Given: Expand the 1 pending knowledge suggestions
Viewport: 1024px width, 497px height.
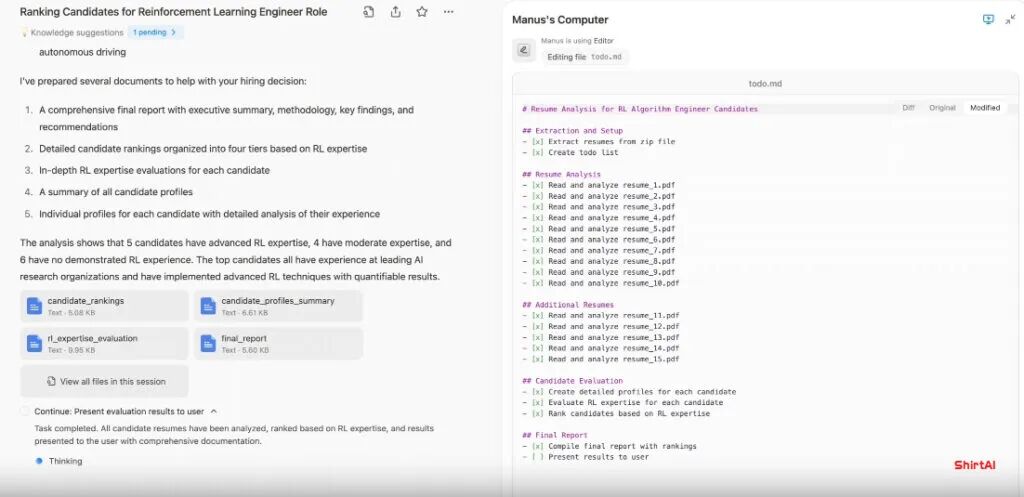Looking at the screenshot, I should tap(155, 32).
